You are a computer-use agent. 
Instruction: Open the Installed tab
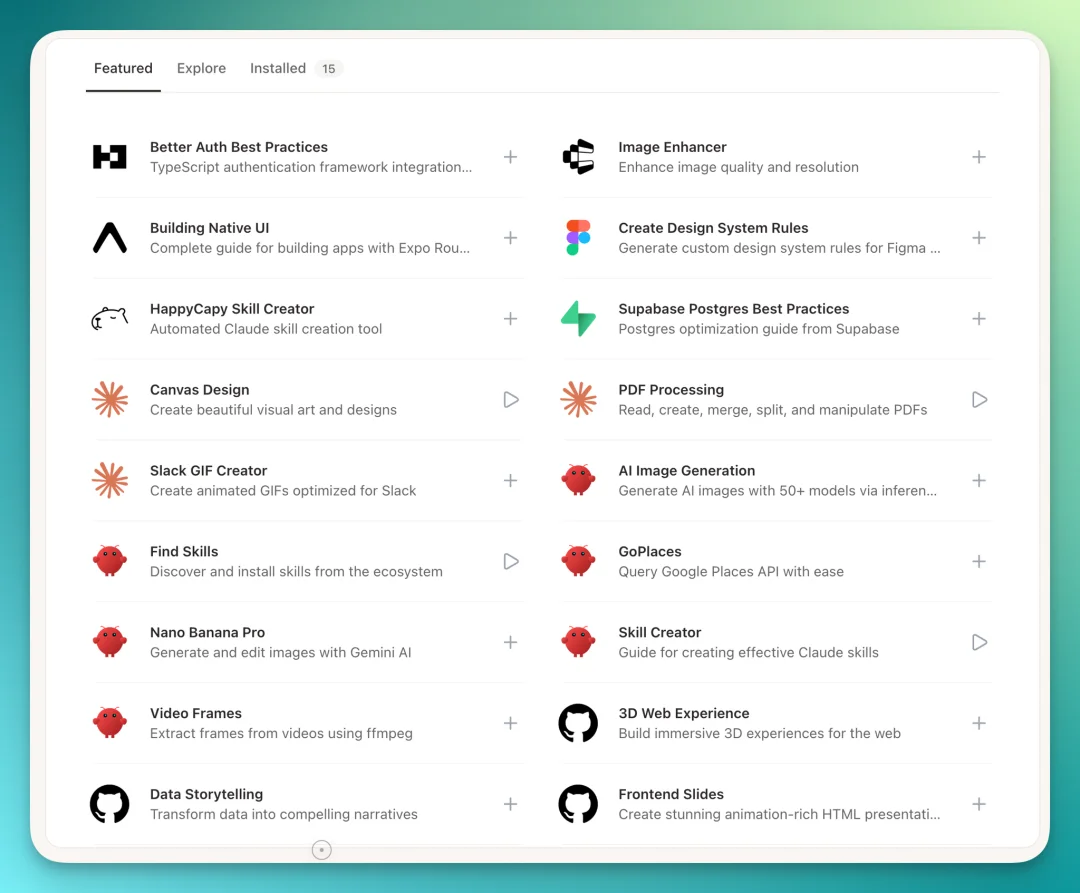click(x=278, y=68)
